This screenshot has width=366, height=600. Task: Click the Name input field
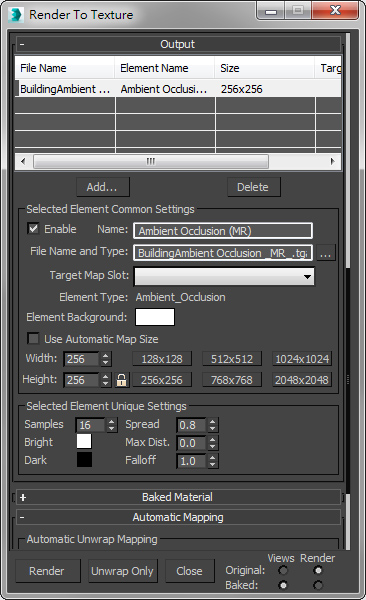pyautogui.click(x=223, y=231)
